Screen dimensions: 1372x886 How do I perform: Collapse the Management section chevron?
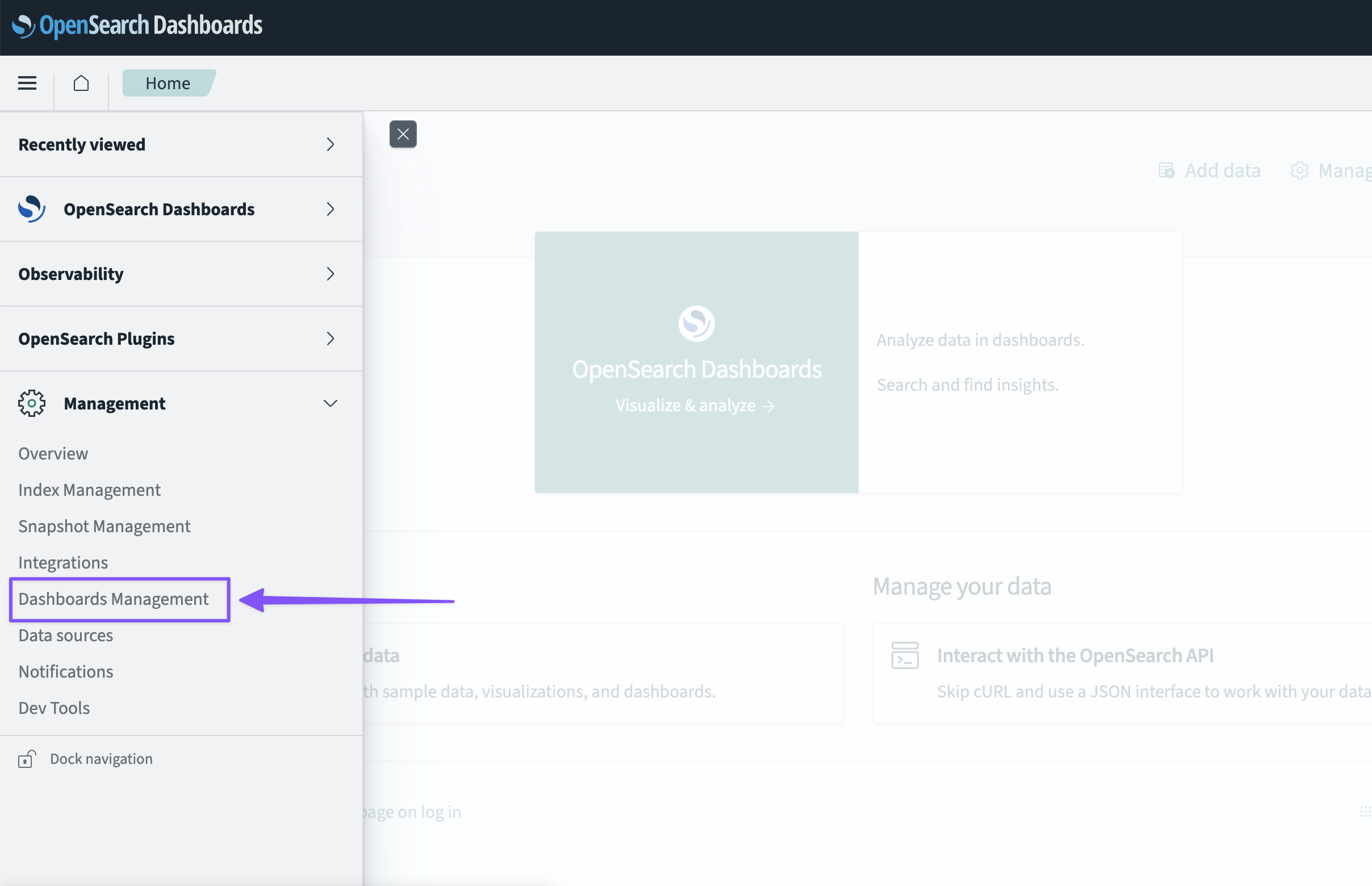(x=330, y=403)
